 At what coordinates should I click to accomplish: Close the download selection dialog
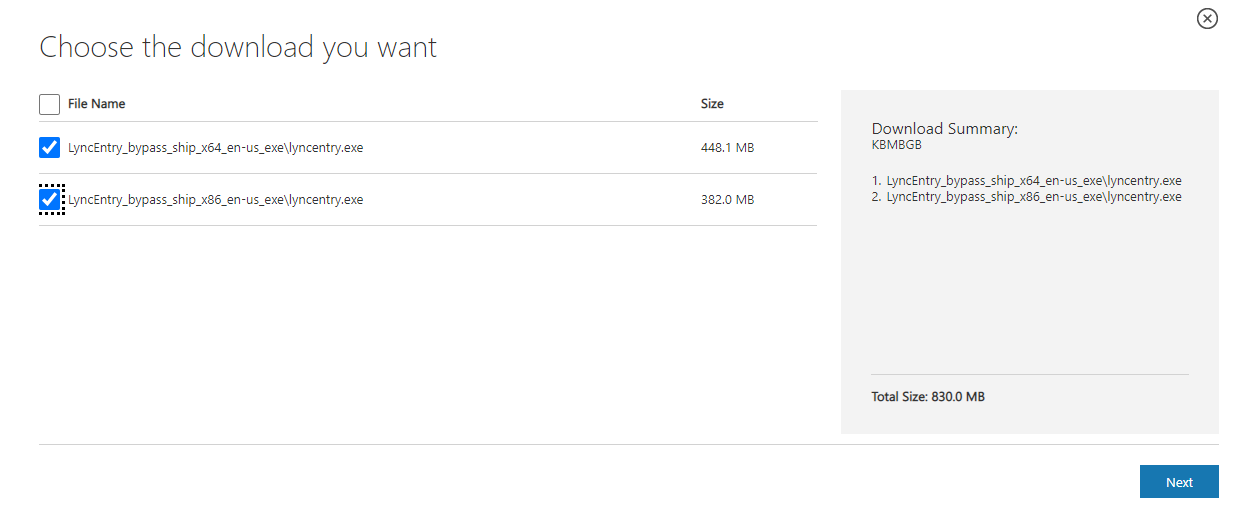[x=1207, y=18]
